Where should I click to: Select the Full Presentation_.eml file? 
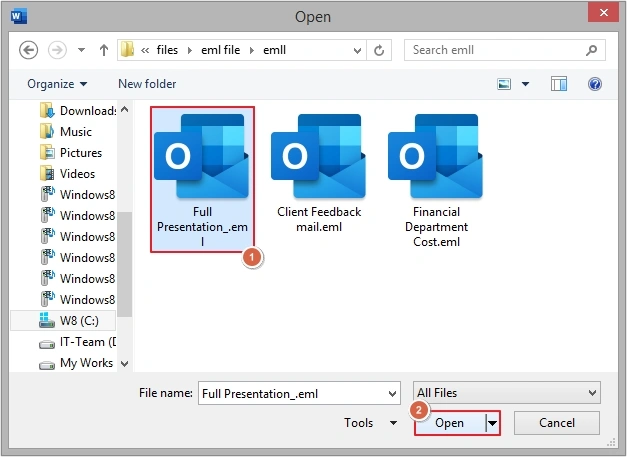point(202,180)
